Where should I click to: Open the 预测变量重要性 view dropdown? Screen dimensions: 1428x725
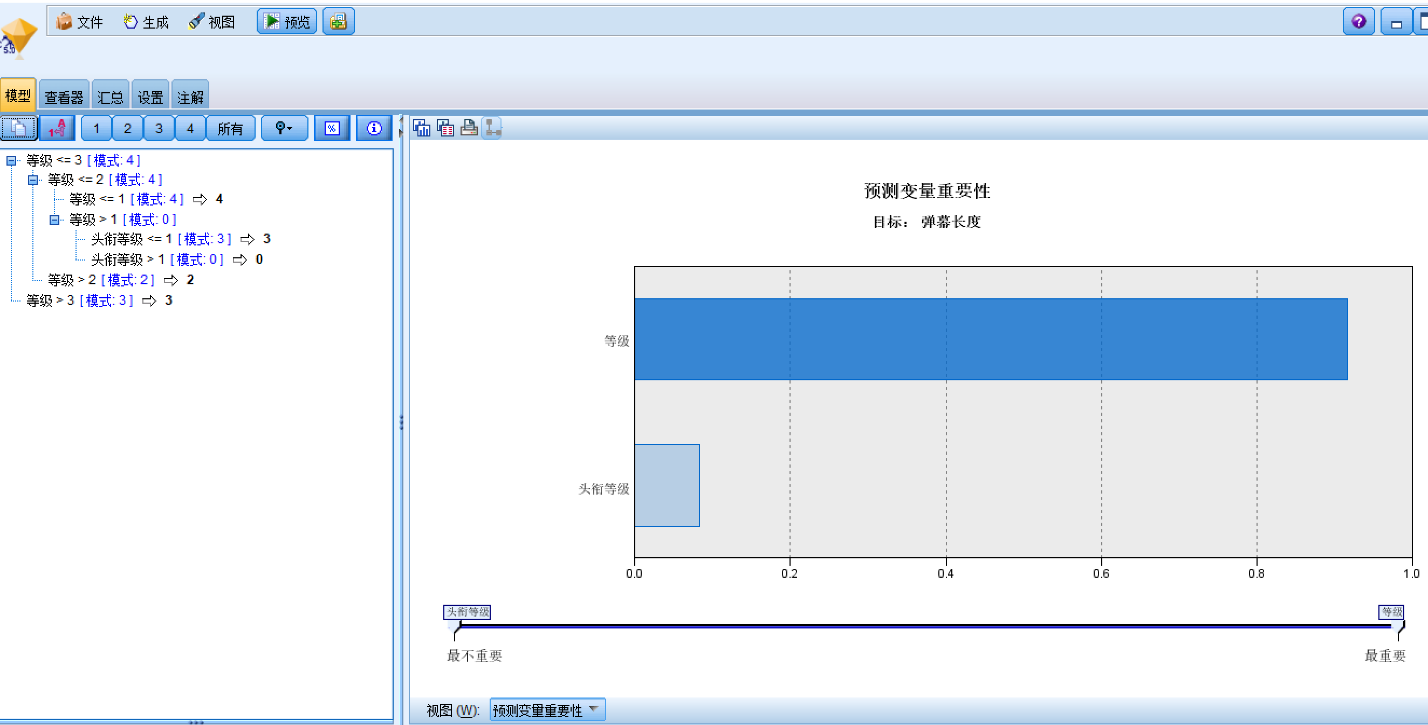click(x=548, y=710)
